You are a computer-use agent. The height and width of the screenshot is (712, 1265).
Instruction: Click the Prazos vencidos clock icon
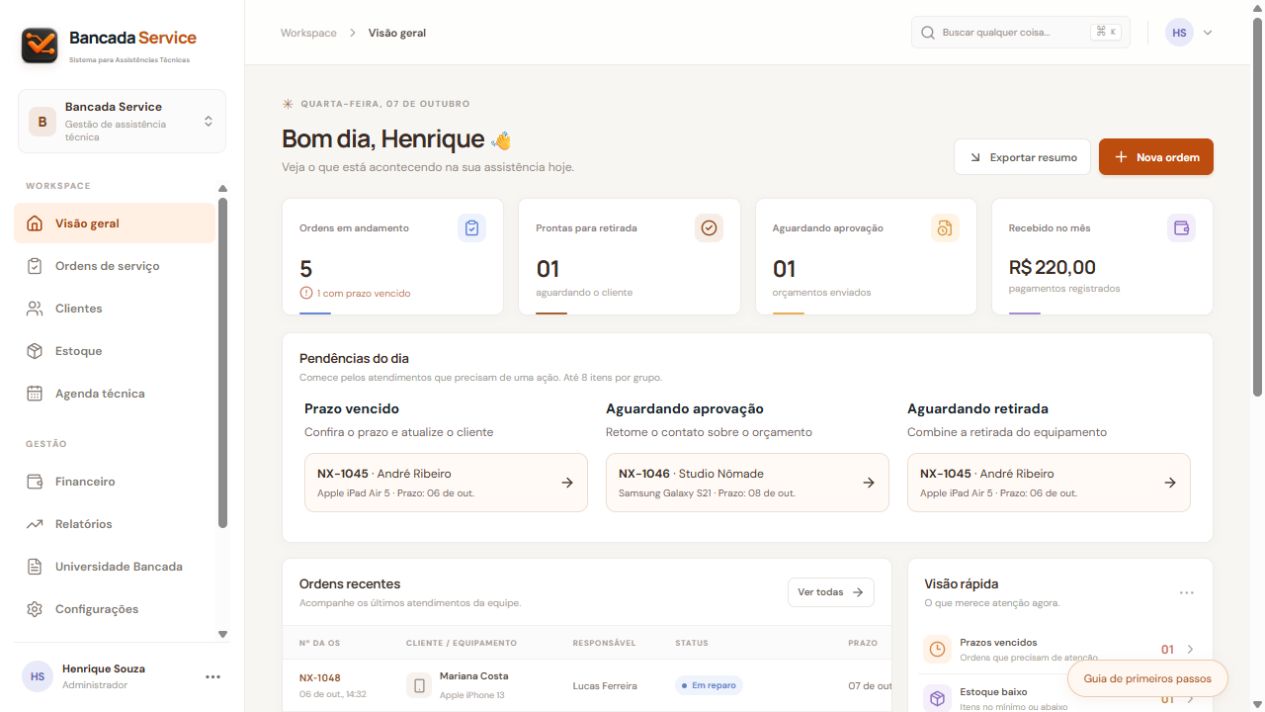937,649
